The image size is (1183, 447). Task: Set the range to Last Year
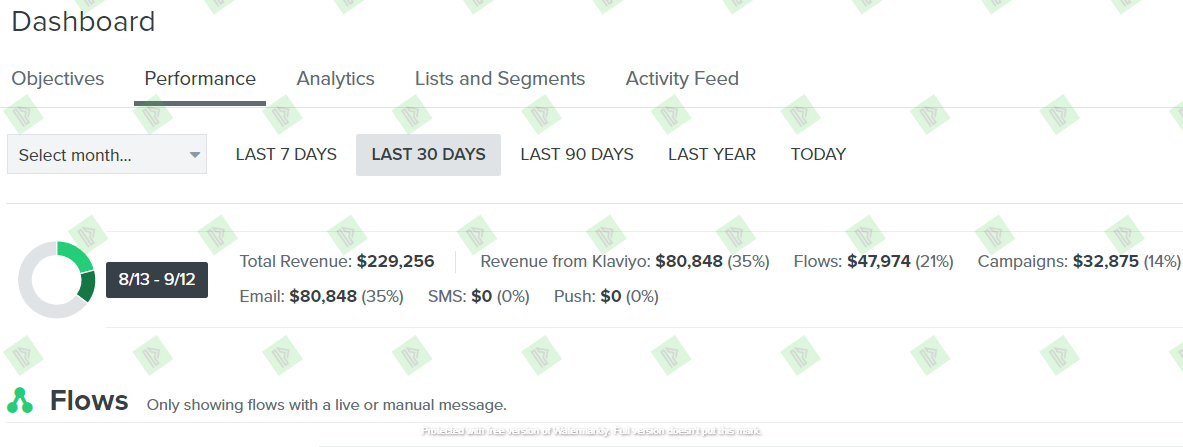712,155
